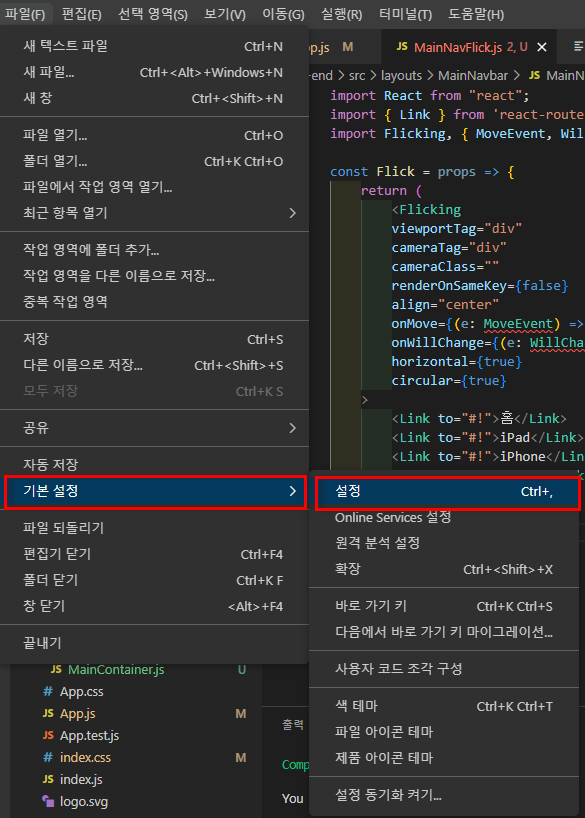Open 확장 from preferences submenu

444,569
